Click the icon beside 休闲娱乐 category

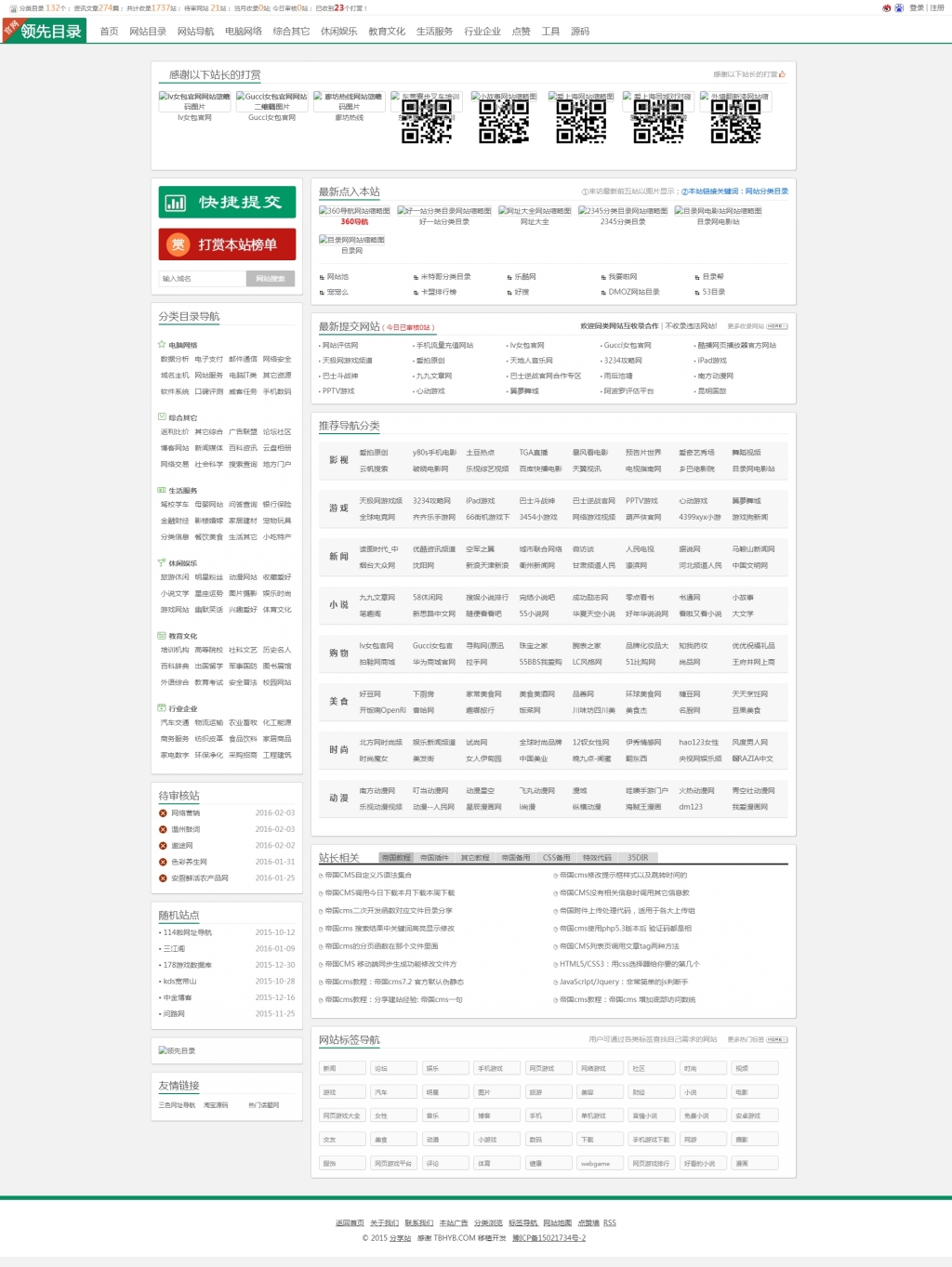pyautogui.click(x=162, y=562)
